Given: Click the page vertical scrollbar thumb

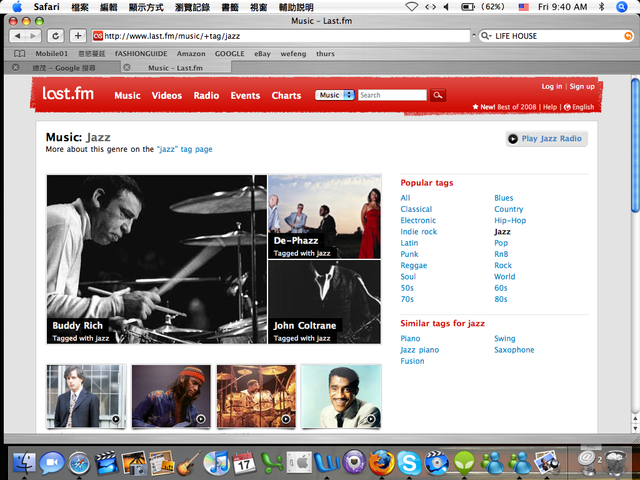Looking at the screenshot, I should (x=634, y=145).
